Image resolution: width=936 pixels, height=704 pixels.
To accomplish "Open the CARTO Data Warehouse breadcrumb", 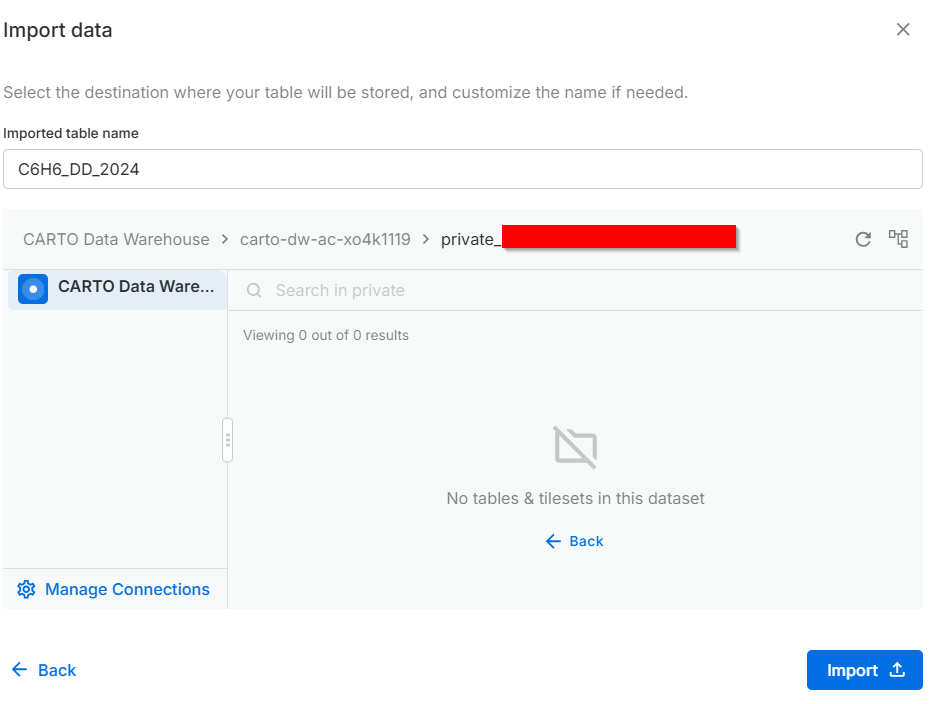I will 116,240.
